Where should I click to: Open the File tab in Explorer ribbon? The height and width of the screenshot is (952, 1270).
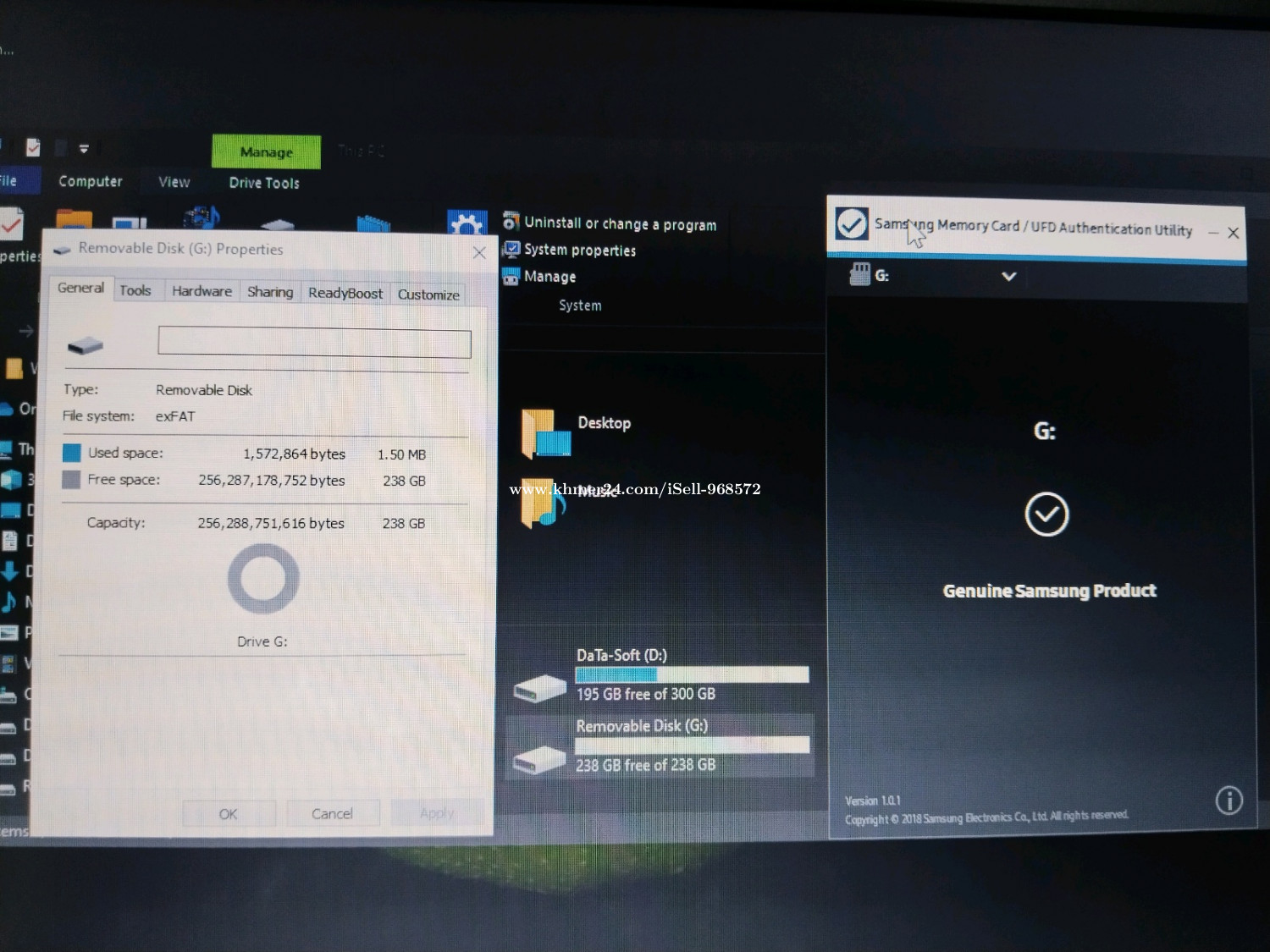click(9, 180)
